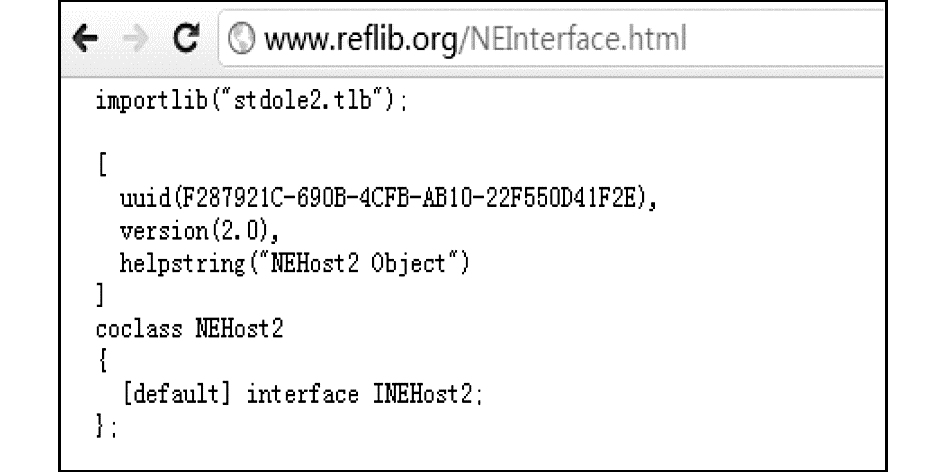
Task: Click the NEInterface.html part of the URL
Action: [577, 39]
